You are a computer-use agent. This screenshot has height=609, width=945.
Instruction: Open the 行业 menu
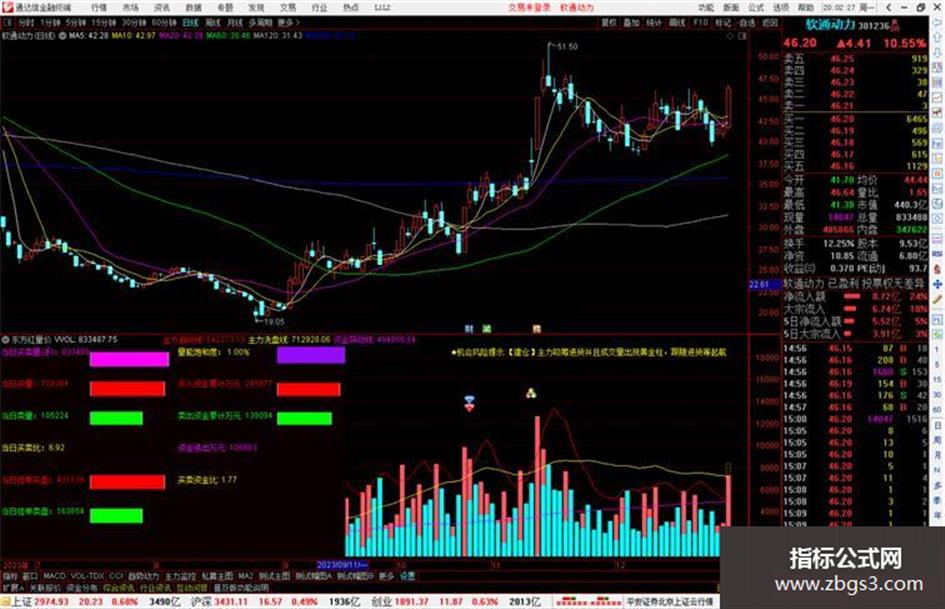click(x=319, y=8)
